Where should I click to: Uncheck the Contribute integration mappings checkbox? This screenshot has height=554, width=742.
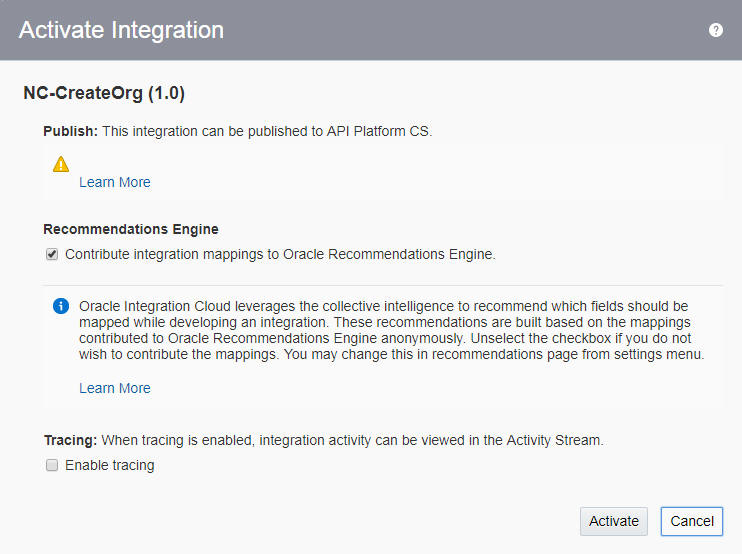click(x=52, y=254)
